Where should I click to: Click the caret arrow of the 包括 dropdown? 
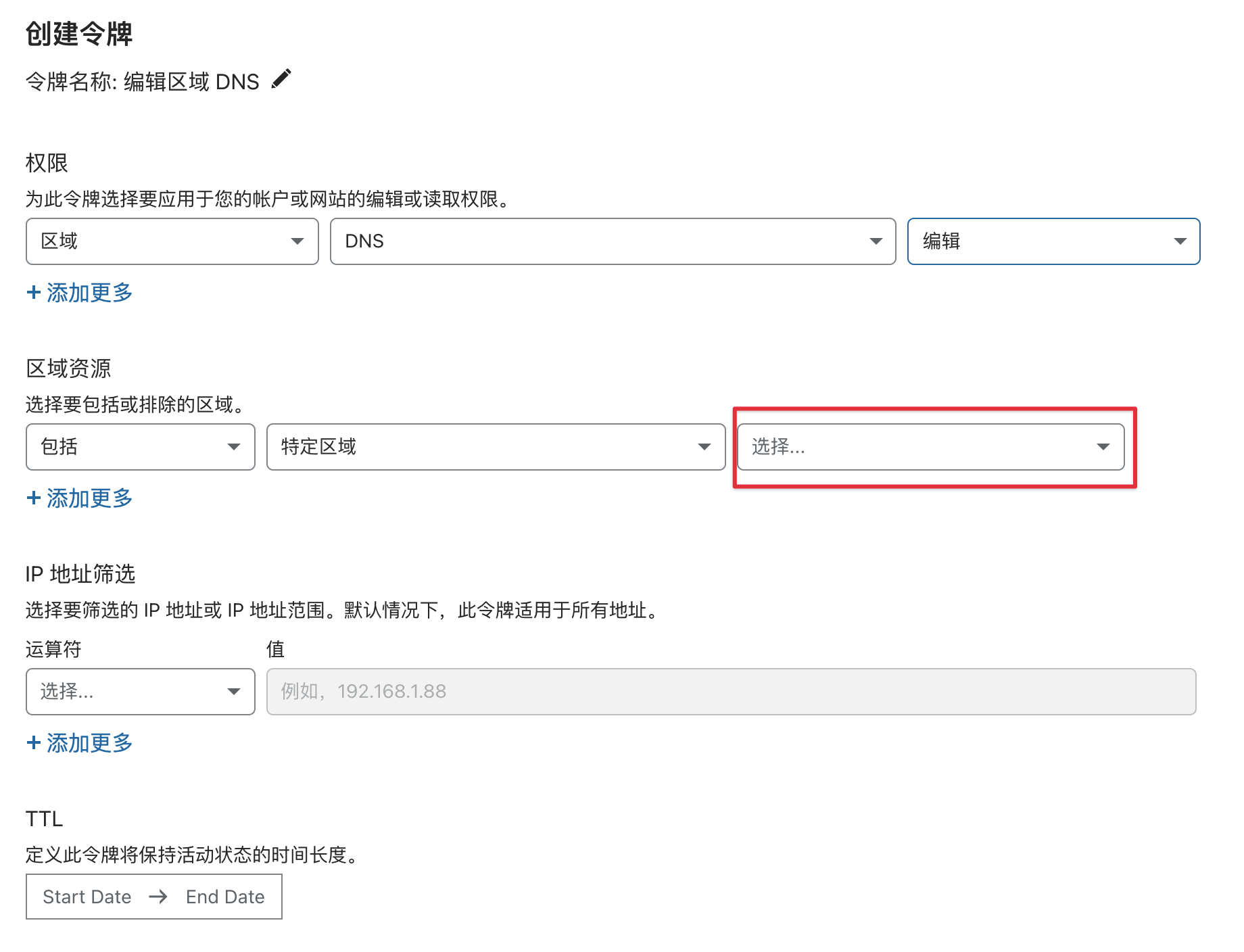[x=234, y=447]
